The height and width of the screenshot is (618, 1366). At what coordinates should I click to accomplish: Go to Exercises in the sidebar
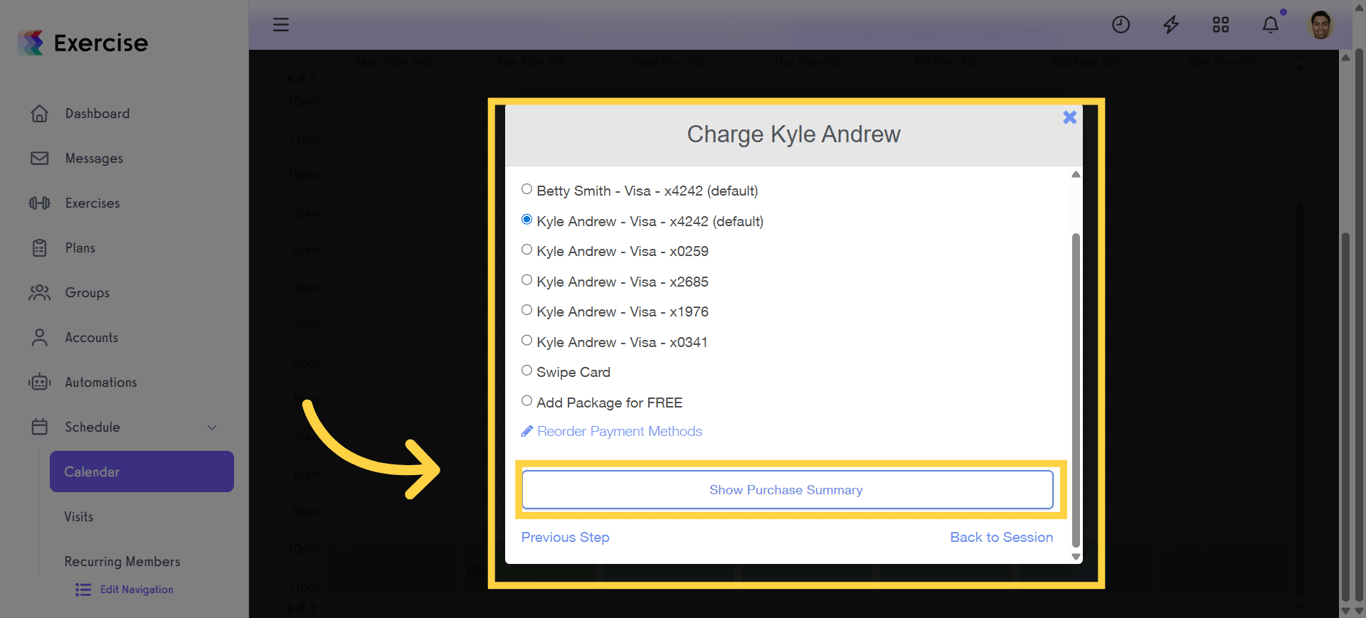(x=92, y=203)
